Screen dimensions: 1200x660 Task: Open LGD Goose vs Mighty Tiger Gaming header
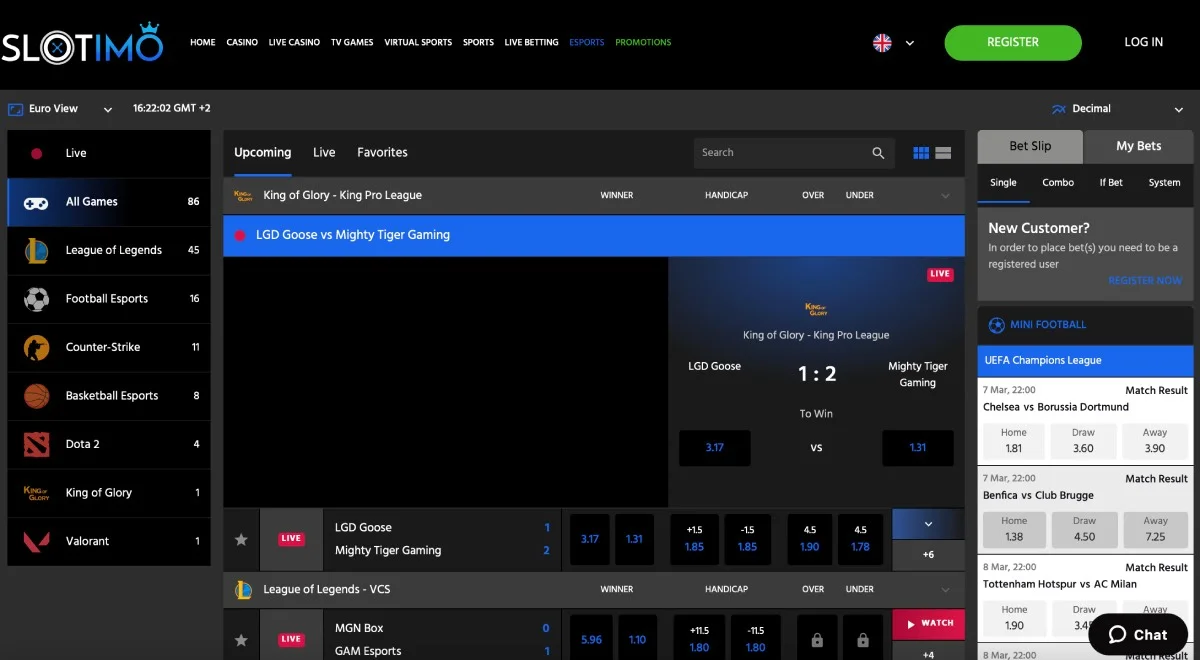[594, 236]
